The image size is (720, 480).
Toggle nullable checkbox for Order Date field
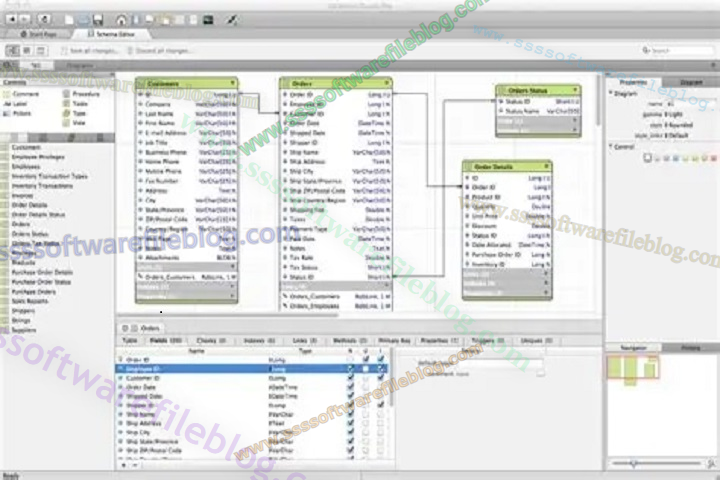click(x=350, y=387)
